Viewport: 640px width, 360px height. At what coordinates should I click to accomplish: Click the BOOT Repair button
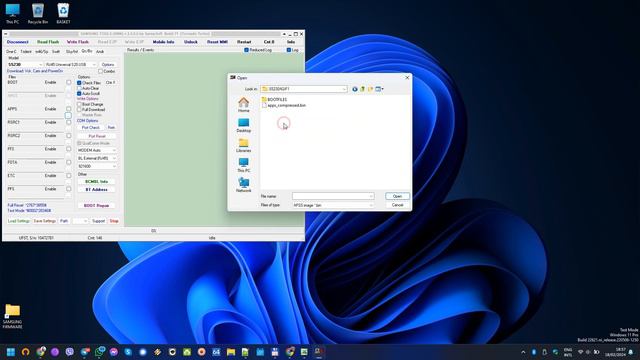click(x=97, y=206)
